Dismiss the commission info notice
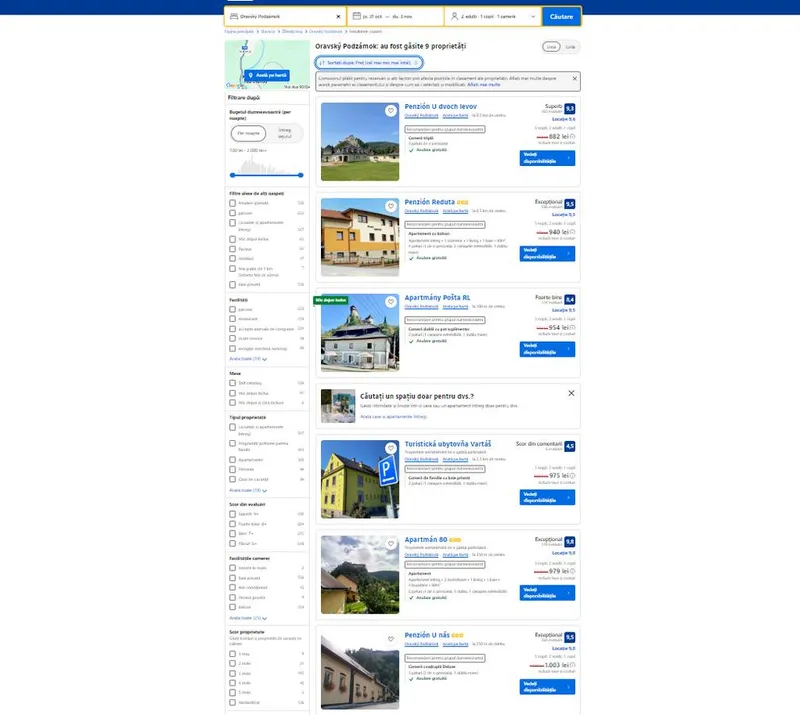The width and height of the screenshot is (800, 715). tap(574, 77)
